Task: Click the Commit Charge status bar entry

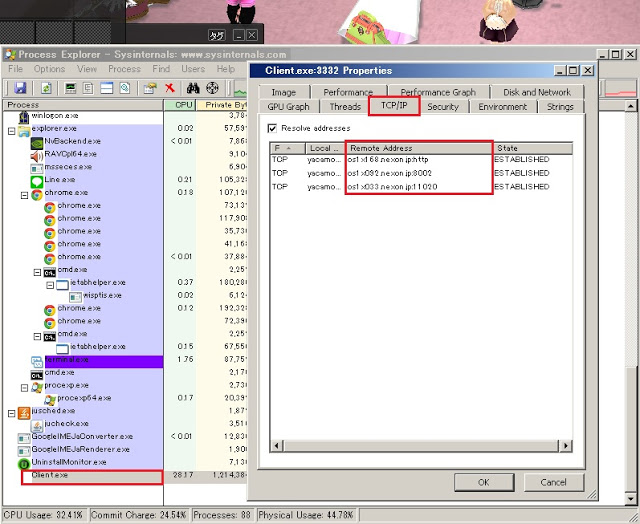Action: pos(139,515)
